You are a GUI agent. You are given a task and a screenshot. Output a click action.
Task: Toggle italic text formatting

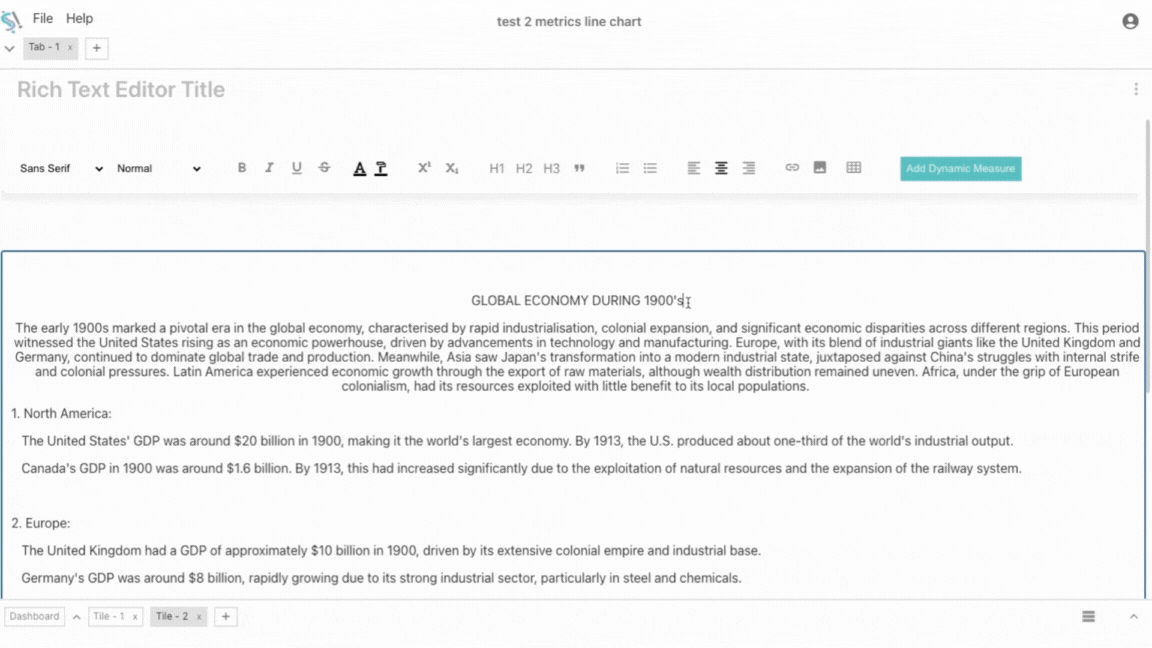pos(269,168)
